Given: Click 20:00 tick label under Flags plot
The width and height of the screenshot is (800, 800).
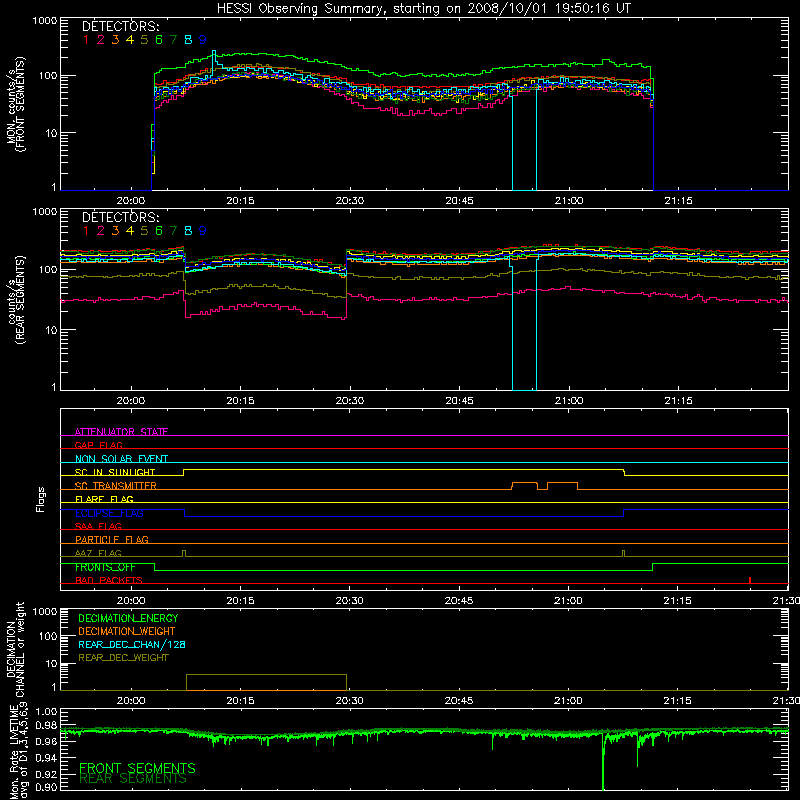Looking at the screenshot, I should pyautogui.click(x=131, y=601).
